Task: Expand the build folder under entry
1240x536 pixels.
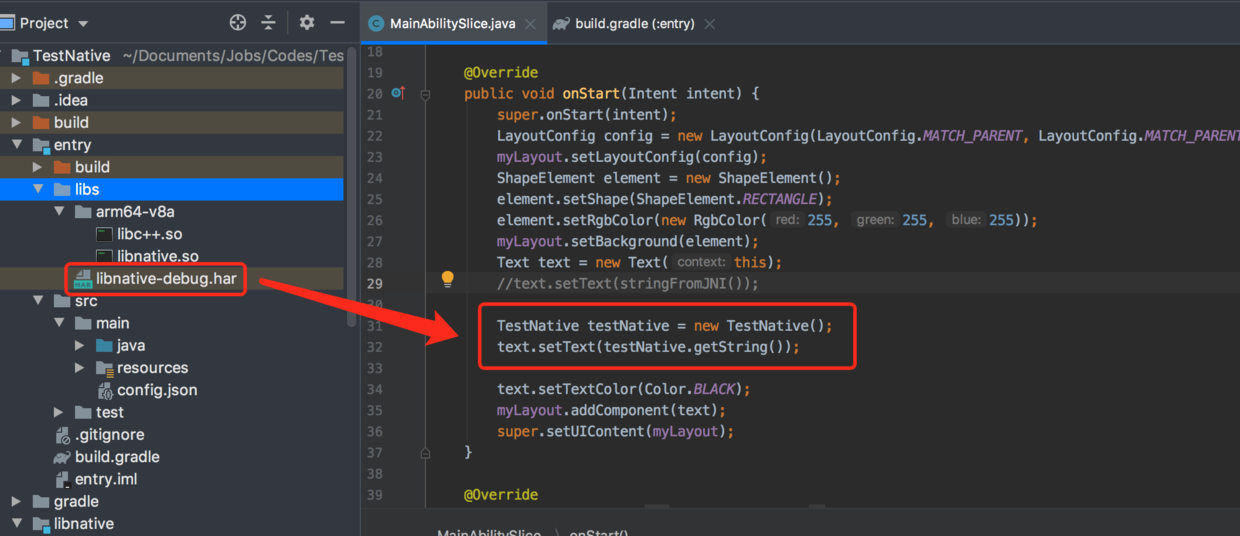Action: click(x=38, y=167)
